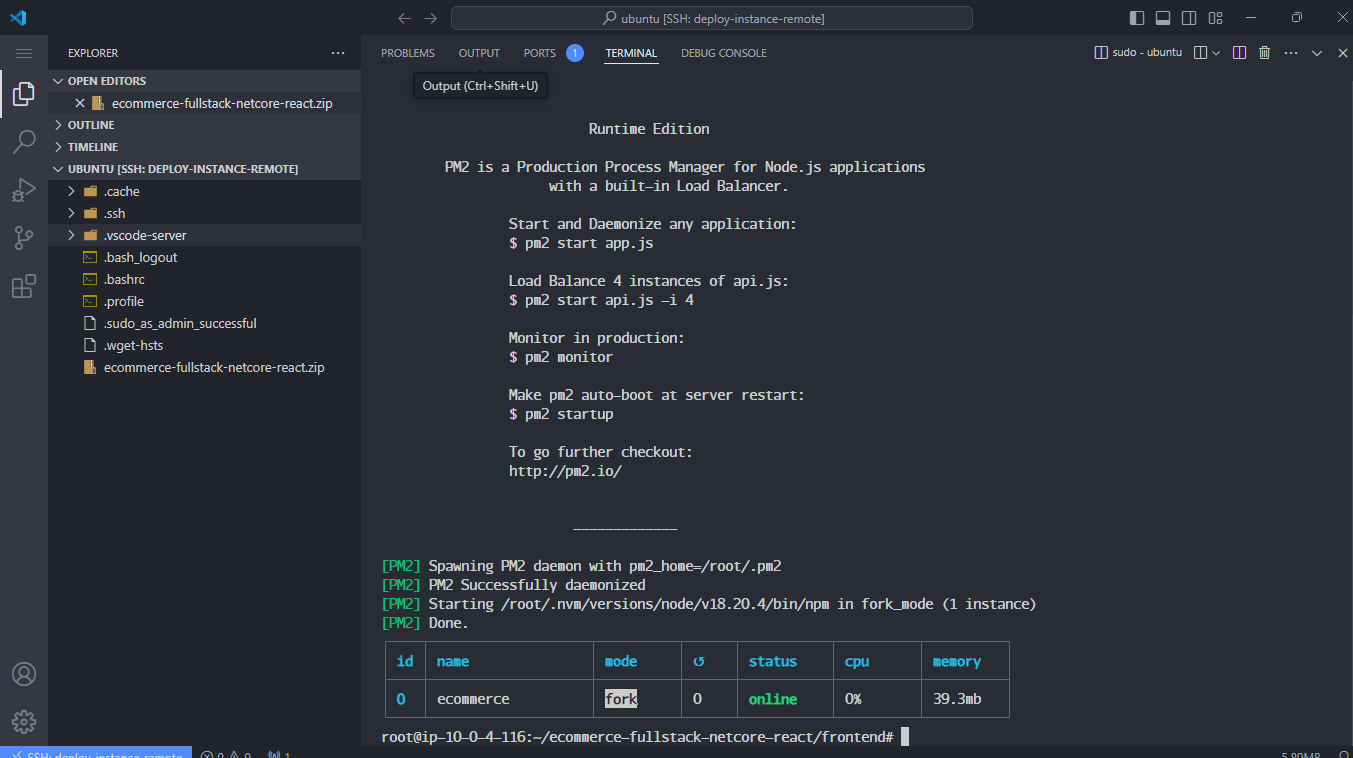Click 'ecommerce' process name in table
This screenshot has width=1353, height=758.
tap(473, 699)
